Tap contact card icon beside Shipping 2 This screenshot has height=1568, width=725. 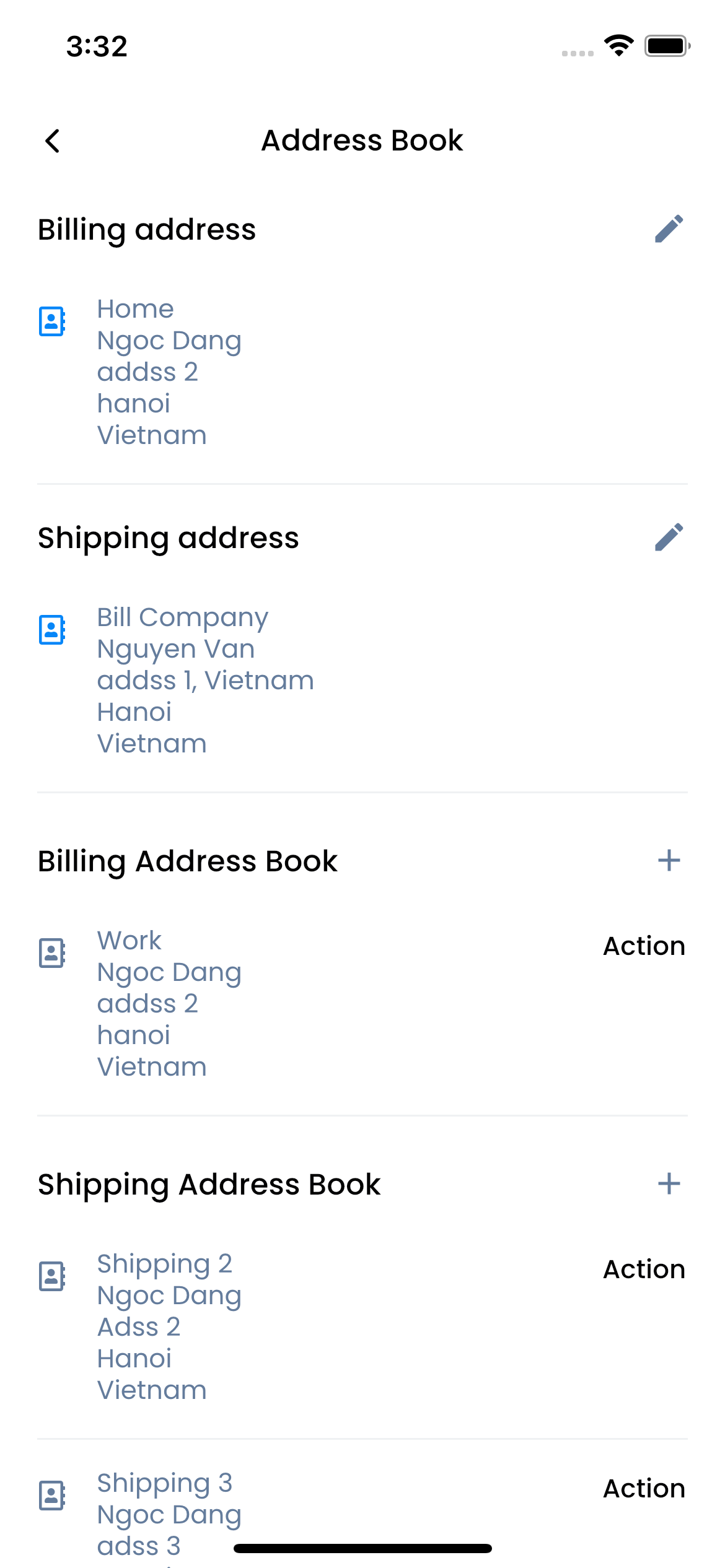[51, 1275]
